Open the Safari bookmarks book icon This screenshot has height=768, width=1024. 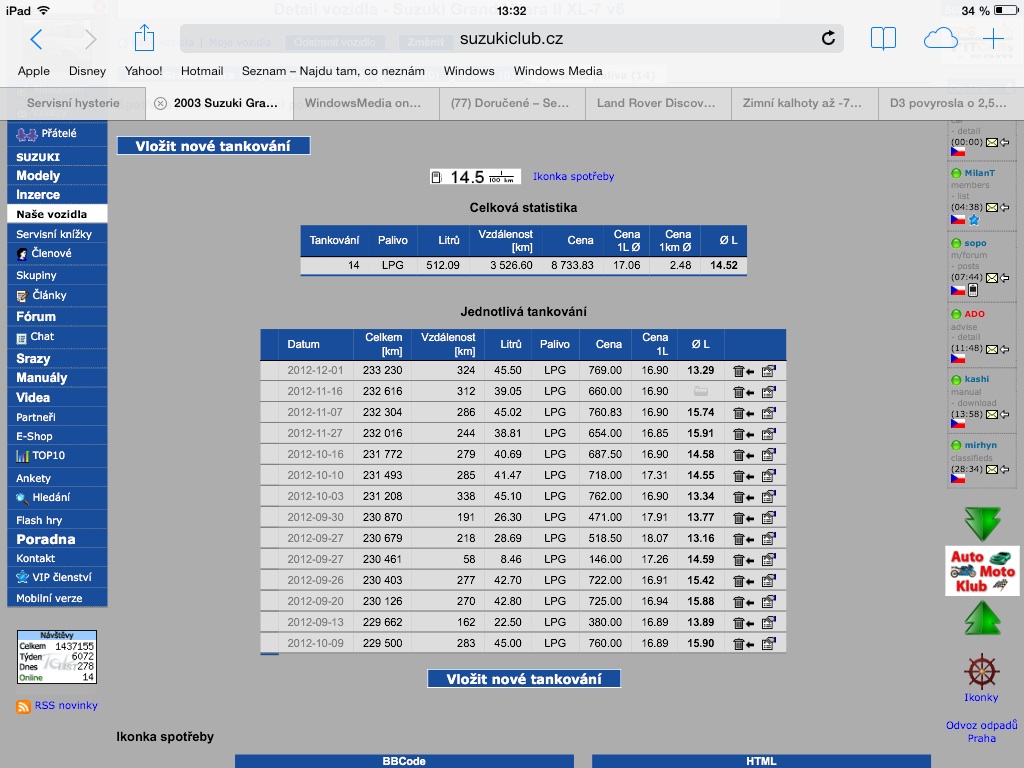pyautogui.click(x=883, y=39)
